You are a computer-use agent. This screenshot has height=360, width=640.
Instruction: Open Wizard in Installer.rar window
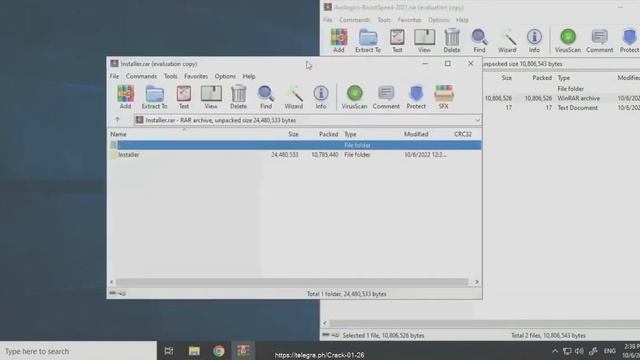coord(293,97)
